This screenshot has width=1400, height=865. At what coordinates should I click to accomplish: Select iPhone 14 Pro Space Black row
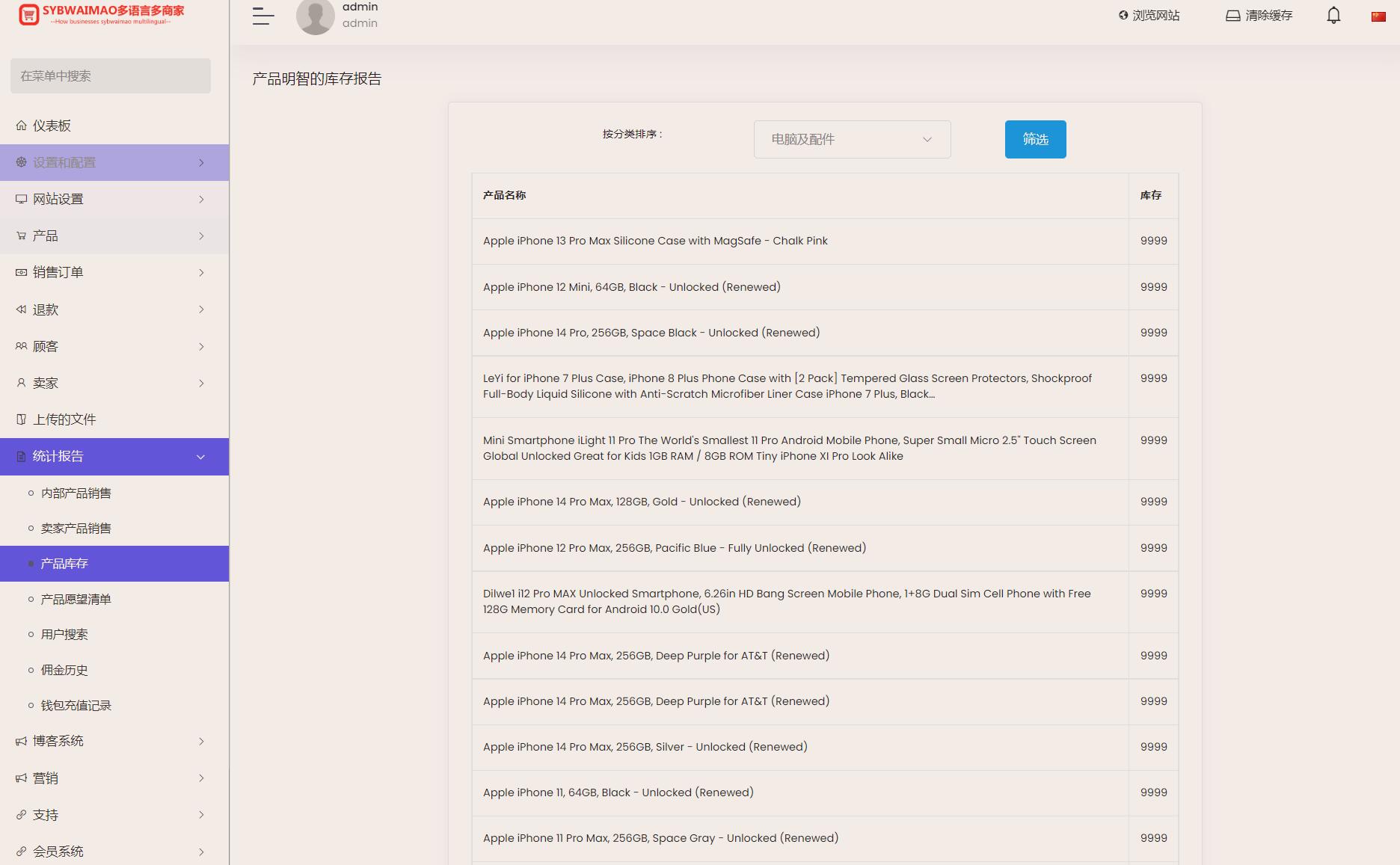825,333
